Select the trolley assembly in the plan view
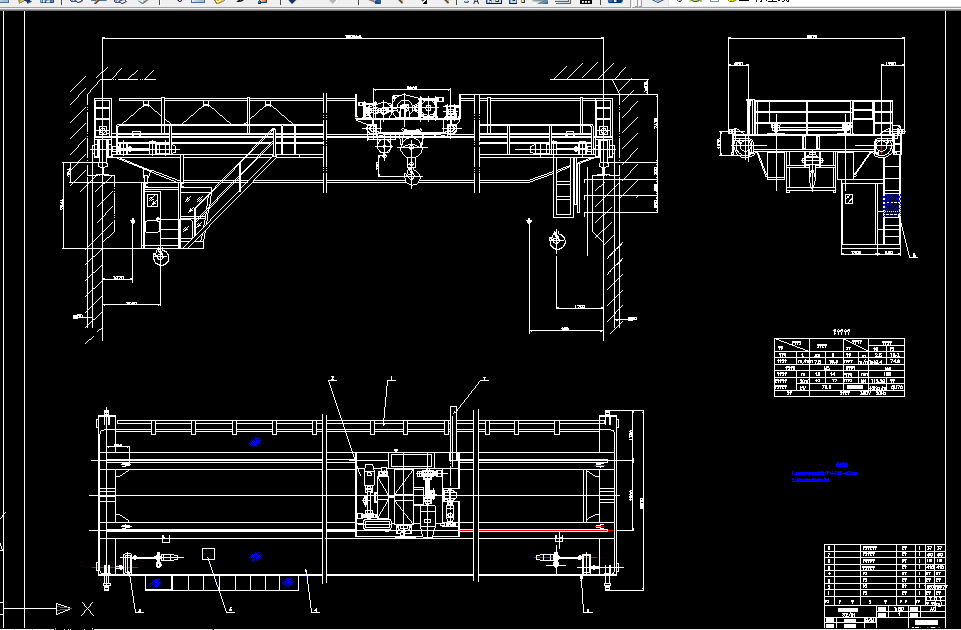961x630 pixels. pos(408,495)
